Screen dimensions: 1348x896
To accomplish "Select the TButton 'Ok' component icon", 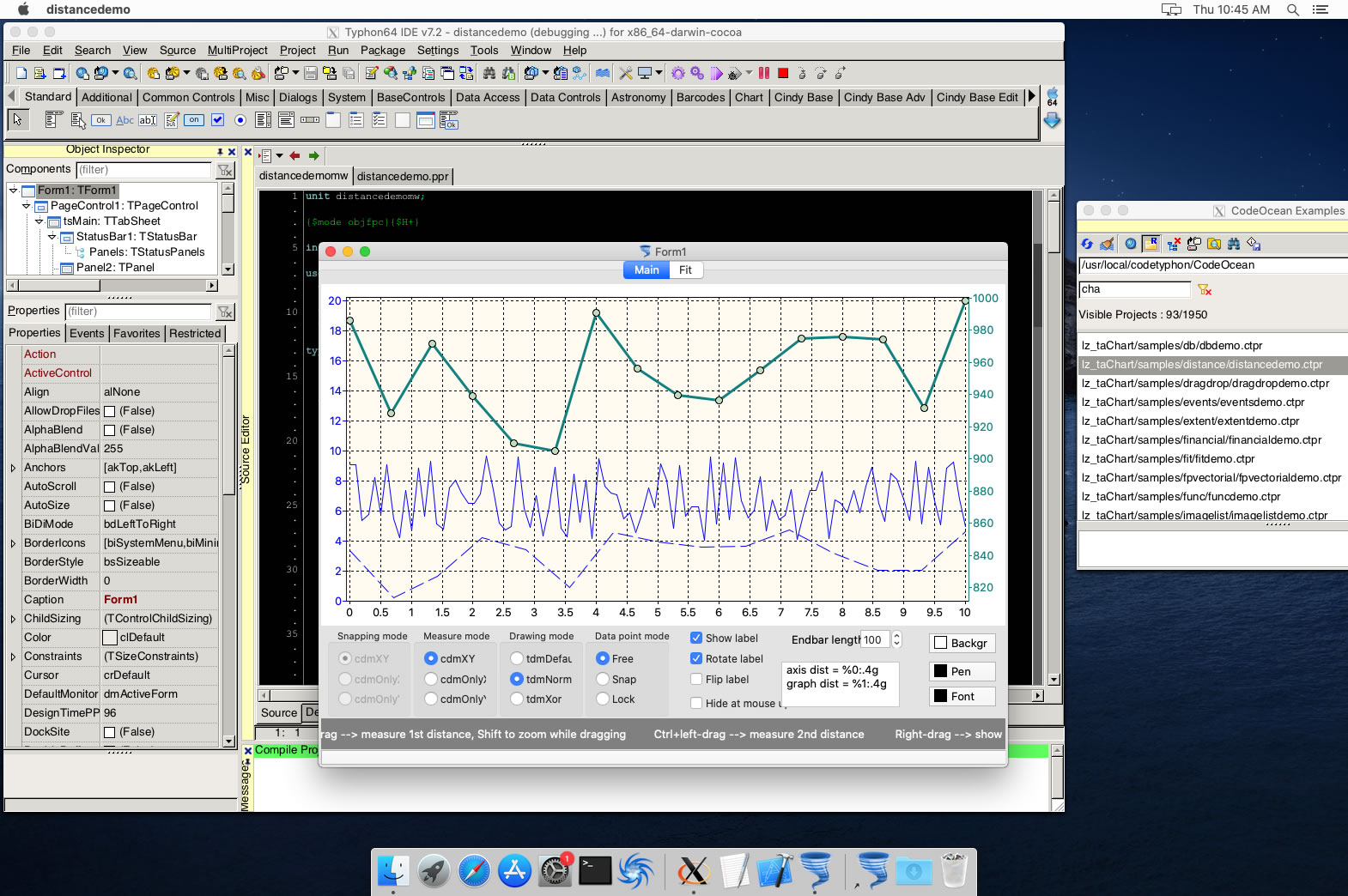I will click(x=101, y=120).
